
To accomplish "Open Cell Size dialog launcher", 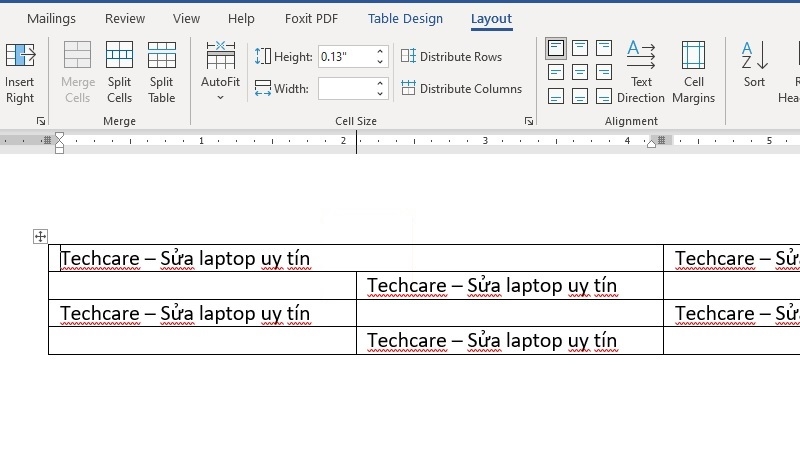I will (x=529, y=121).
